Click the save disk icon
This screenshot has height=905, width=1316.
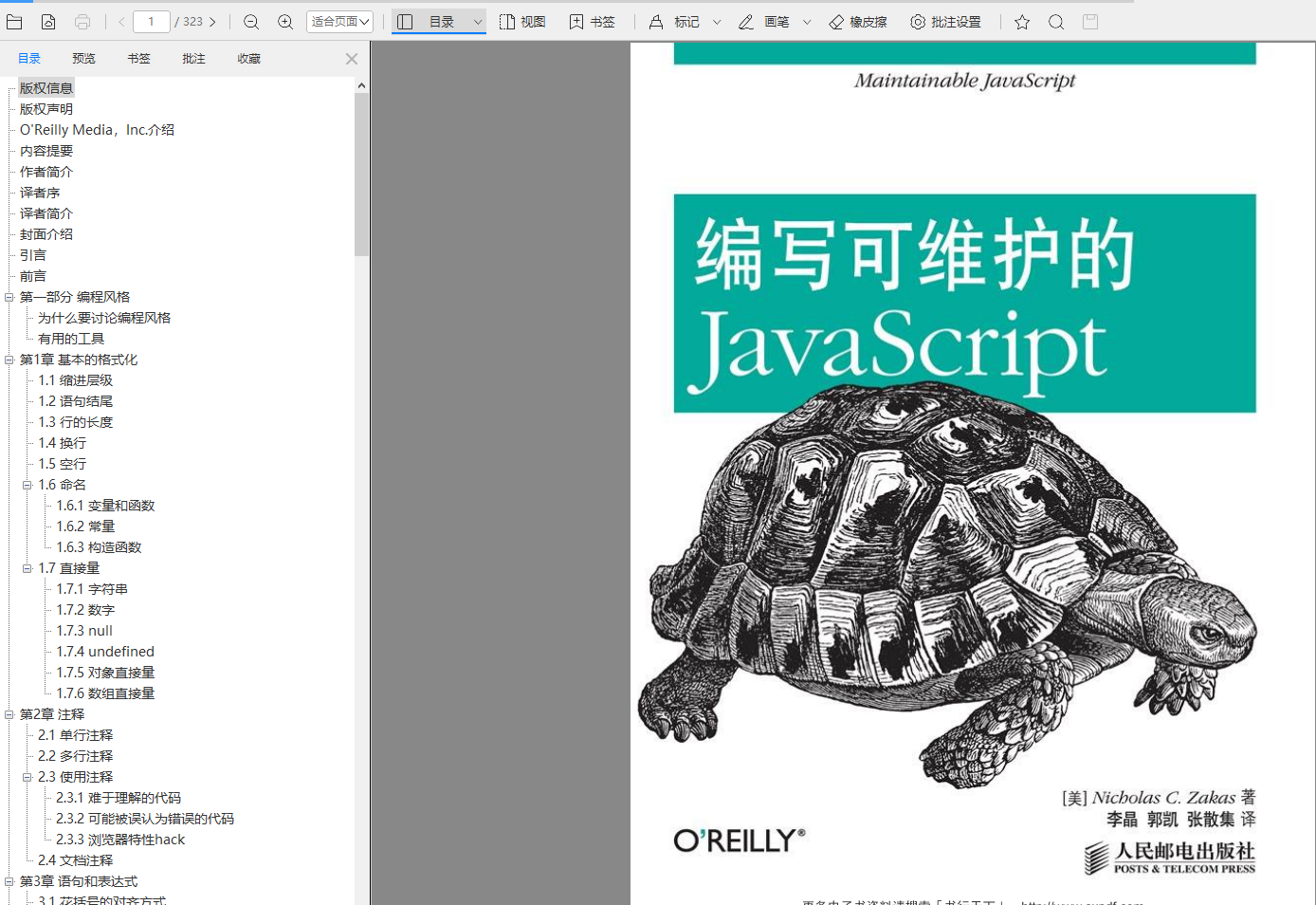pyautogui.click(x=1090, y=22)
